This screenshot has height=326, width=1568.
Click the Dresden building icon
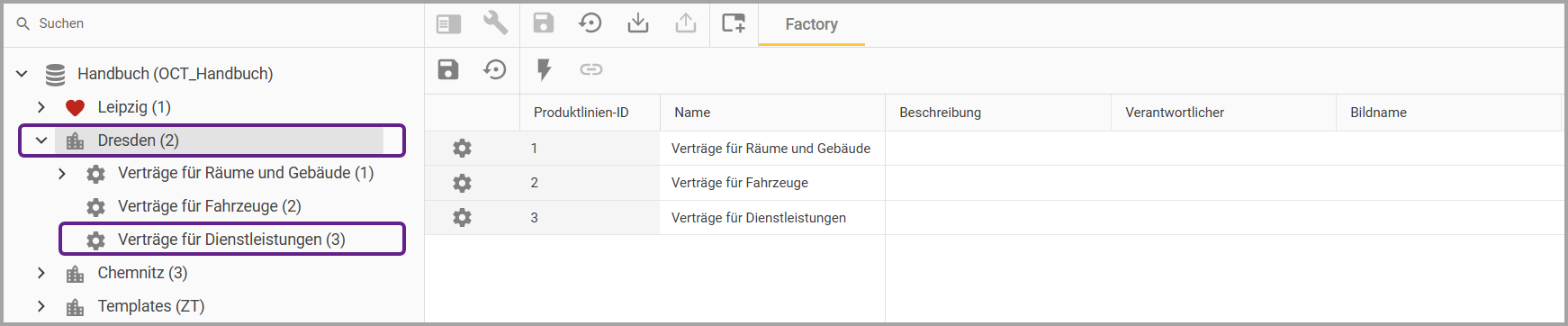[x=76, y=140]
